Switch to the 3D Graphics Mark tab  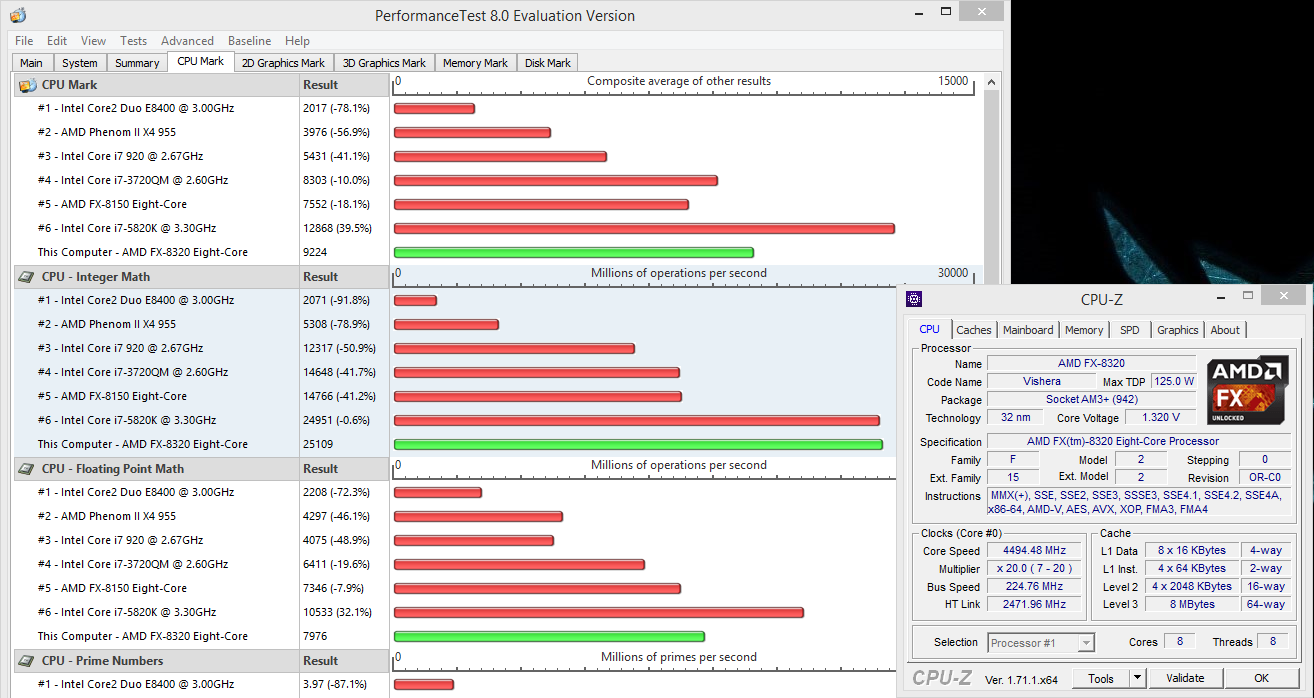pyautogui.click(x=384, y=63)
